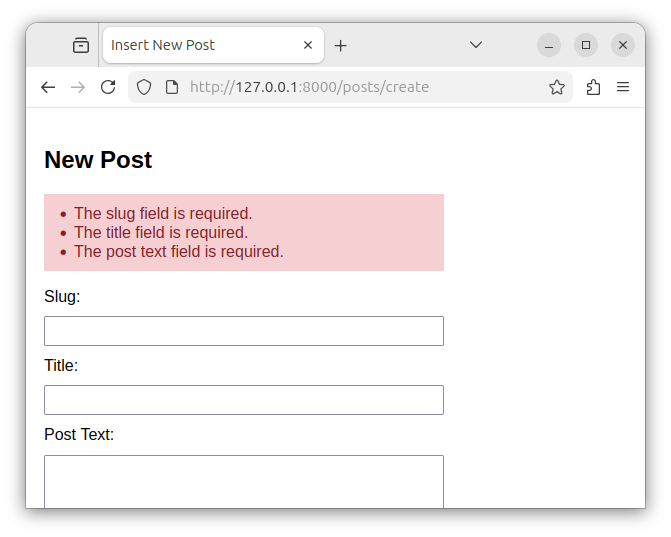Screen dimensions: 671x537
Task: Click the forward navigation arrow
Action: 78,87
